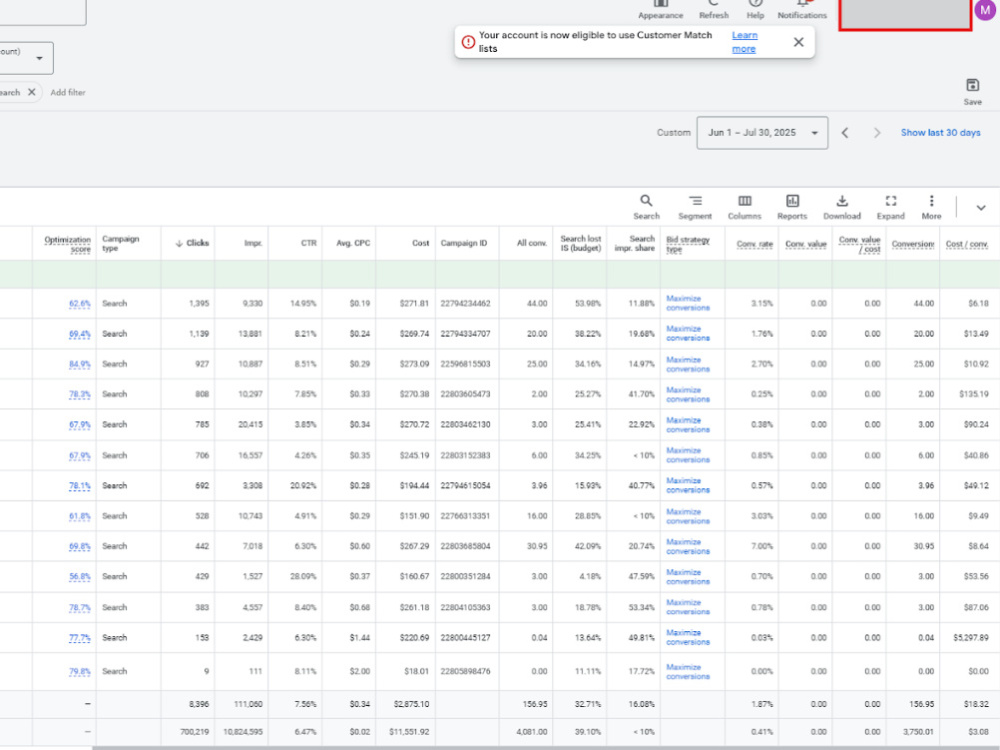Go to the next date range
This screenshot has height=750, width=1000.
point(877,133)
